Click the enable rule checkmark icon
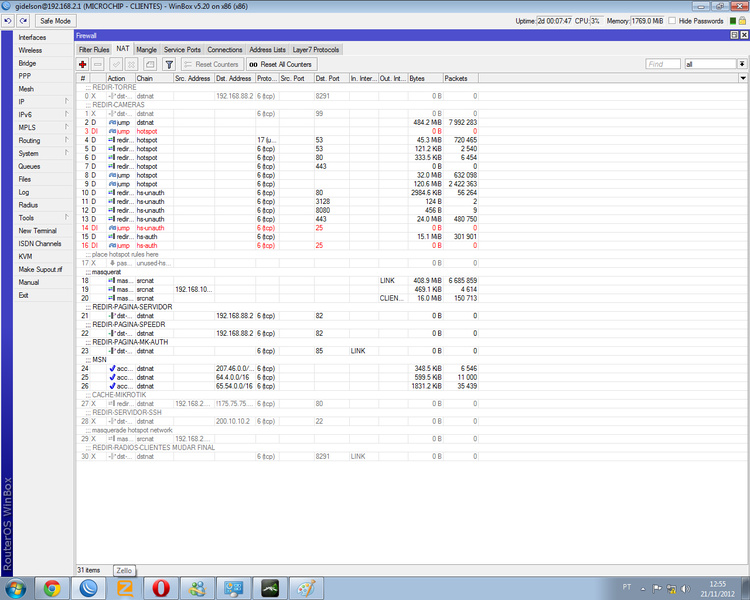The width and height of the screenshot is (750, 600). tap(116, 64)
